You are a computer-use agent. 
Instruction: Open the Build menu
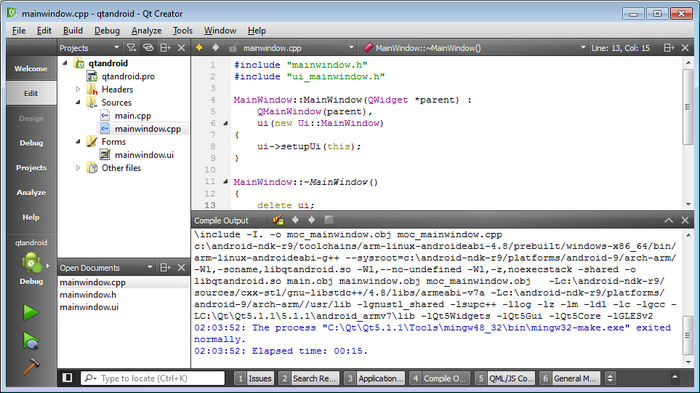pyautogui.click(x=73, y=30)
